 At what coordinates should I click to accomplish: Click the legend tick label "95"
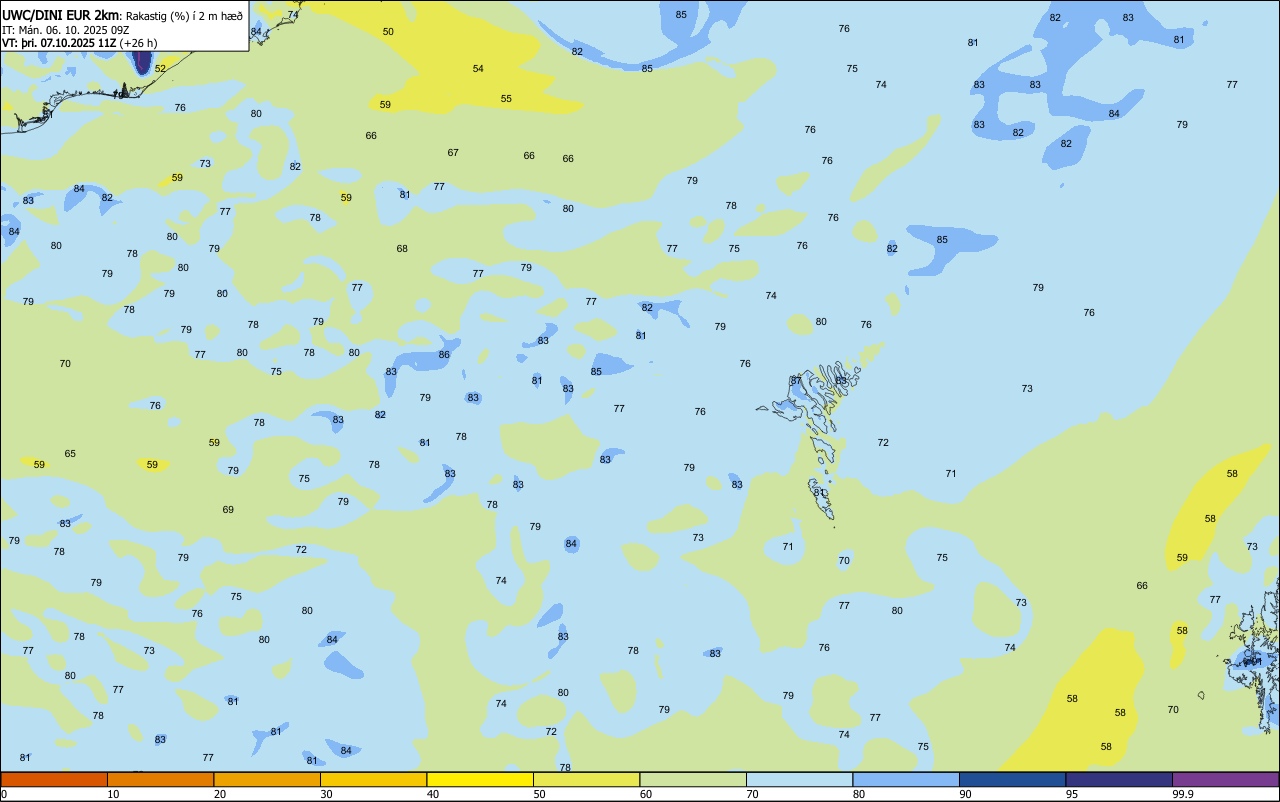[1072, 794]
